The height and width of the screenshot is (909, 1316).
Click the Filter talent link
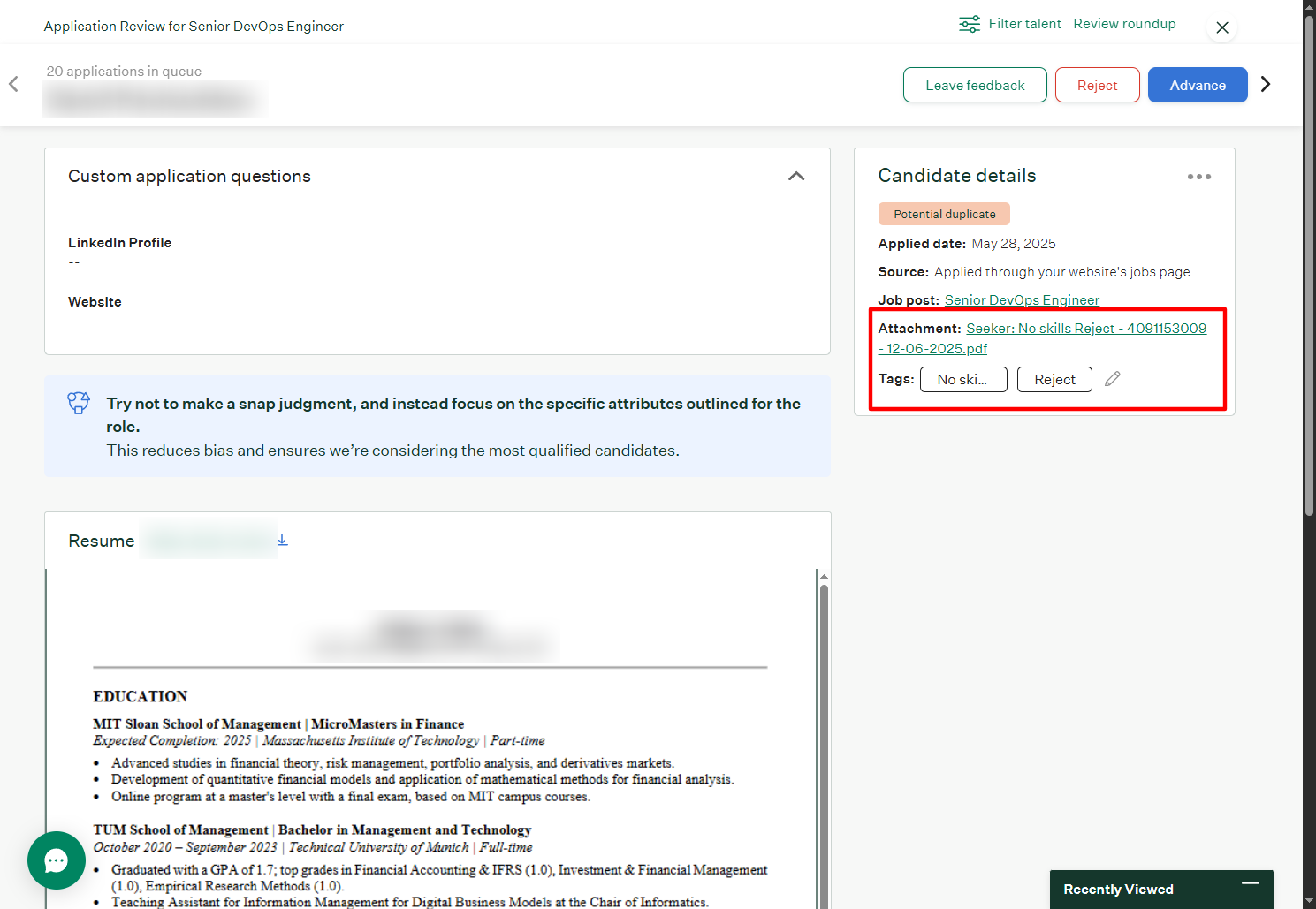click(x=1024, y=24)
